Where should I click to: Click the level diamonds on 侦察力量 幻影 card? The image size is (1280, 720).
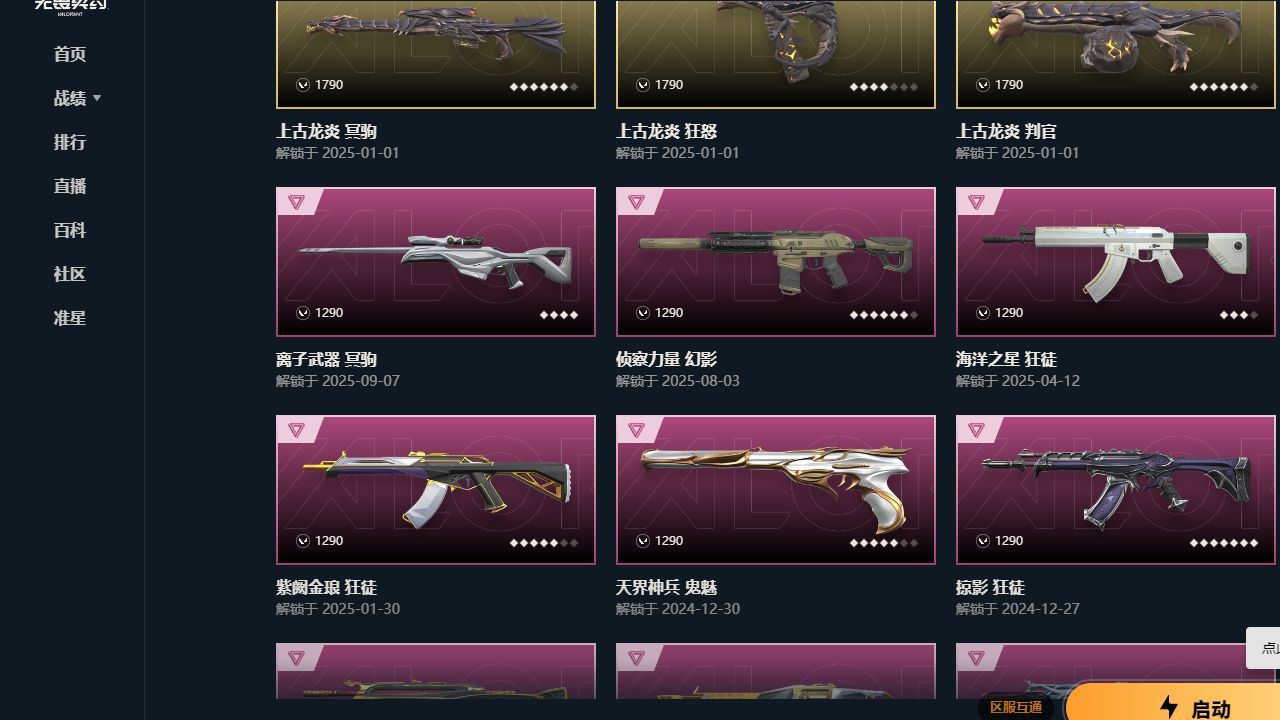tap(884, 315)
